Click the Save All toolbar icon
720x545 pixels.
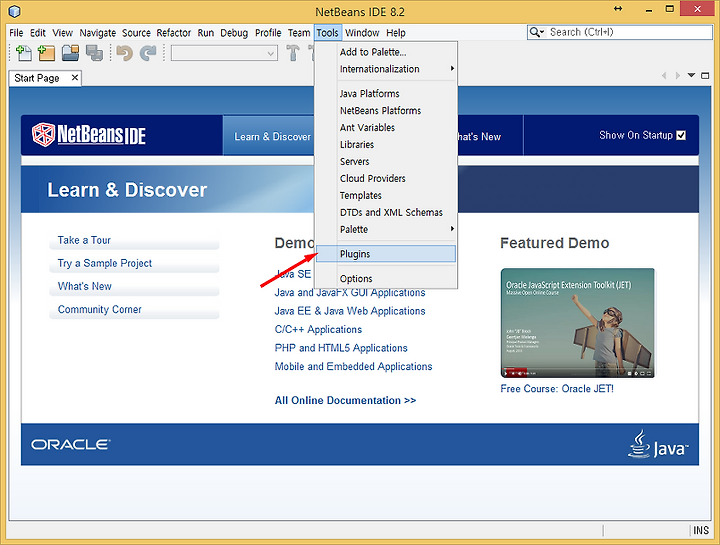[x=94, y=53]
